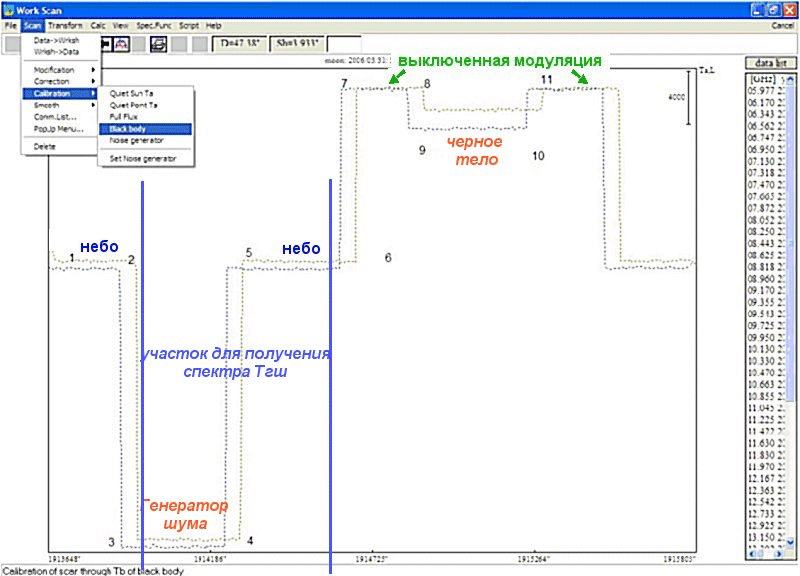Select the 11.225 row in data list

[x=766, y=419]
